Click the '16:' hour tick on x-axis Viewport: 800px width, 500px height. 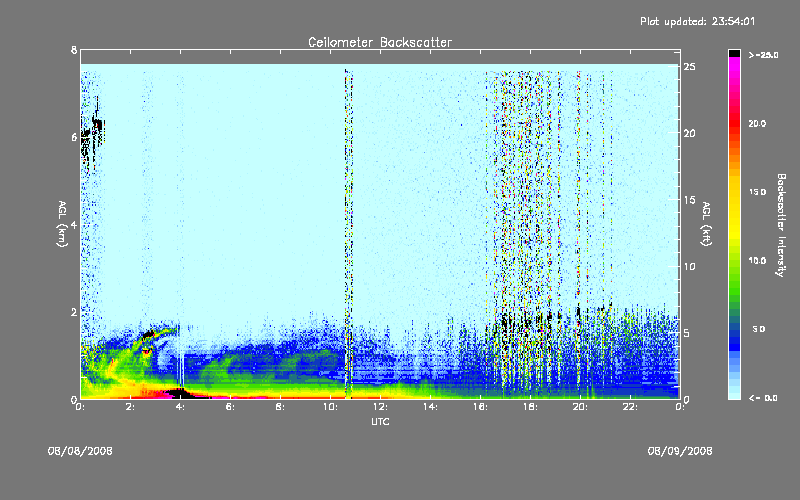[x=480, y=407]
